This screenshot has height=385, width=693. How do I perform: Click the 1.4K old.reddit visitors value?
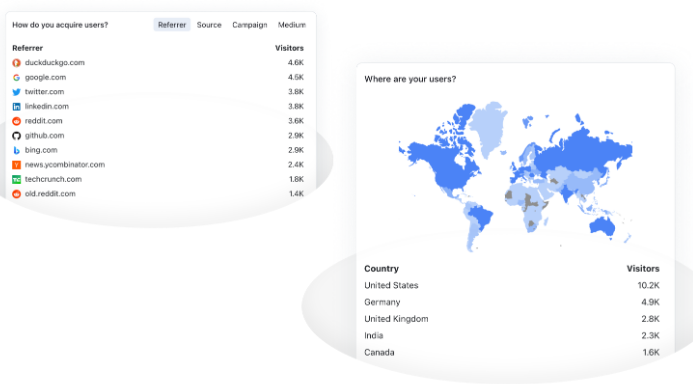click(x=296, y=194)
